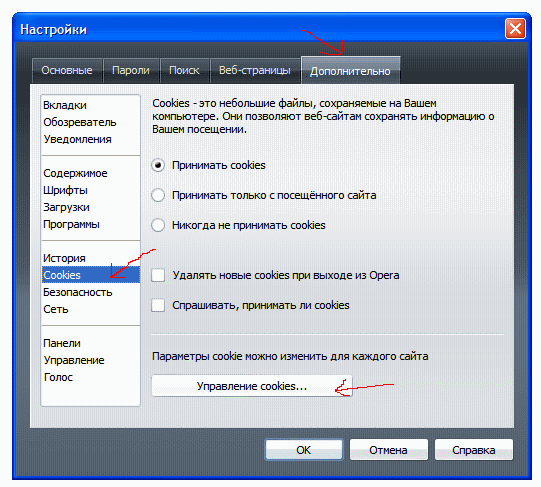Image resolution: width=541 pixels, height=487 pixels.
Task: Switch to the Поиск tab
Action: point(184,70)
